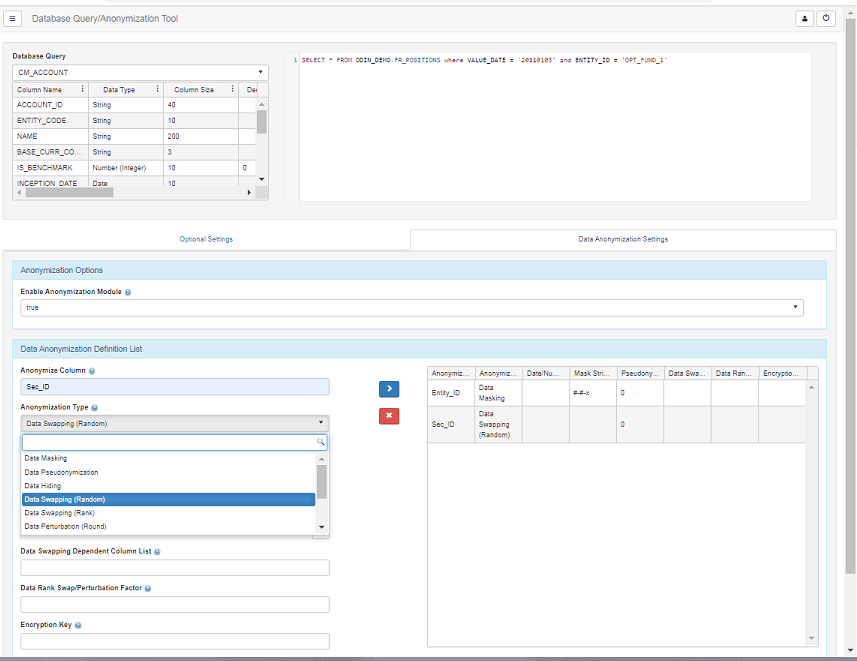Click the Data Ran... column header
Image resolution: width=857 pixels, height=661 pixels.
click(x=735, y=373)
